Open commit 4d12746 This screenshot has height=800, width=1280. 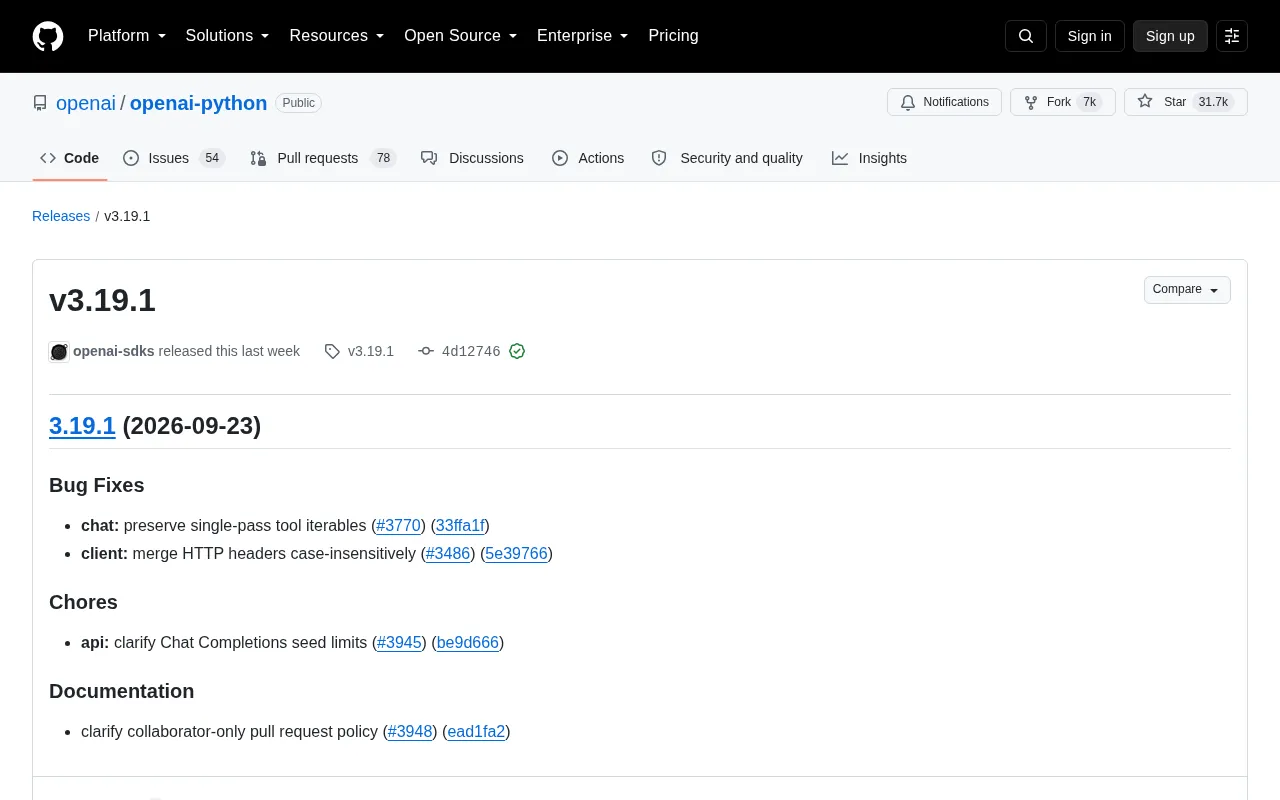pyautogui.click(x=471, y=351)
